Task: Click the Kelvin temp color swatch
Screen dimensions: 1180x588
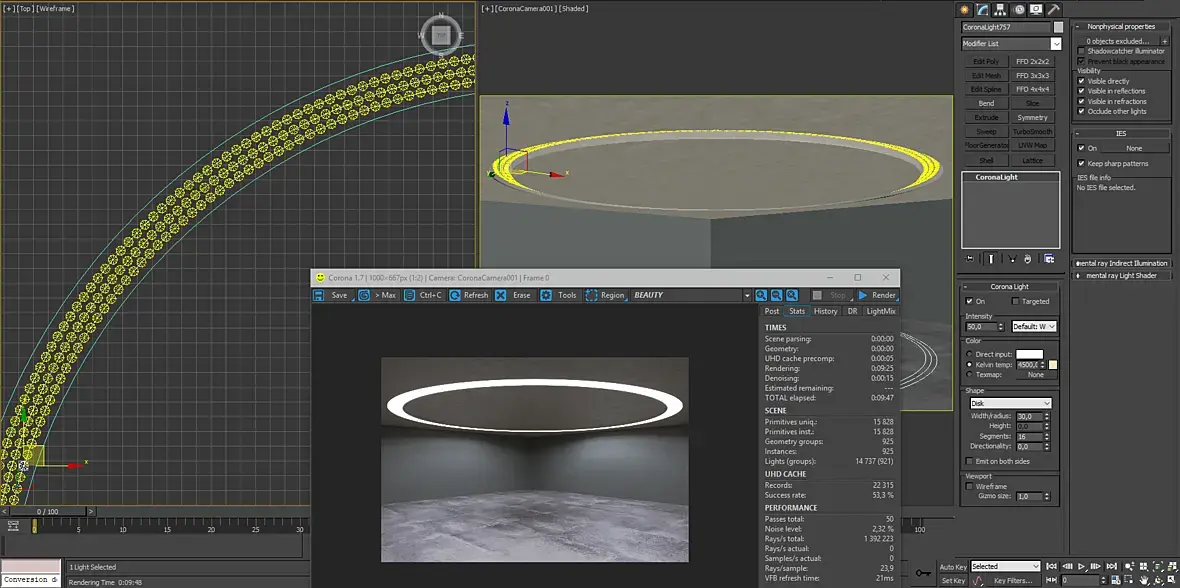Action: (1052, 365)
